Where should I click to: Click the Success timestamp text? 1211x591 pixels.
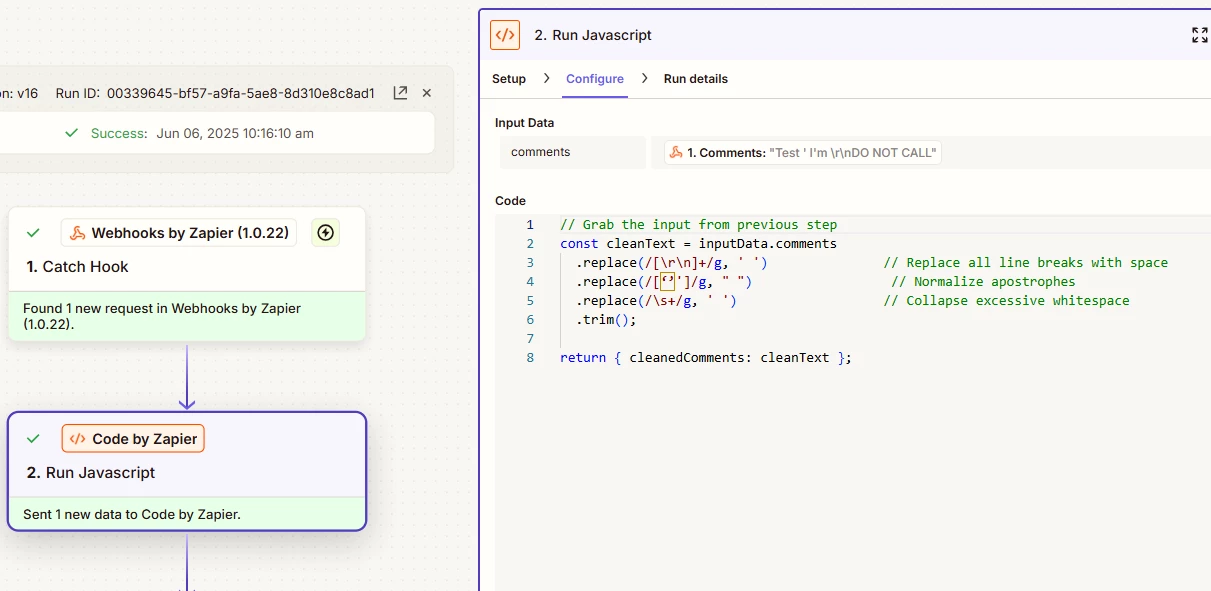pyautogui.click(x=235, y=133)
